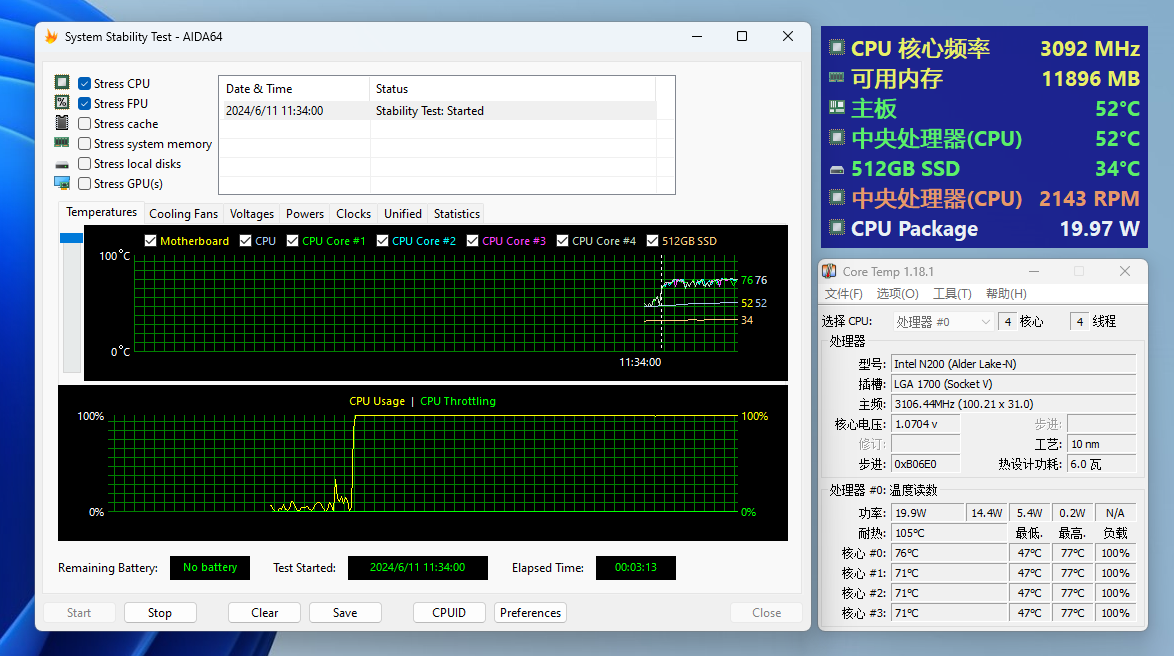Screen dimensions: 1174x656
Task: Click the FPU percent icon beside Stress FPU
Action: (62, 103)
